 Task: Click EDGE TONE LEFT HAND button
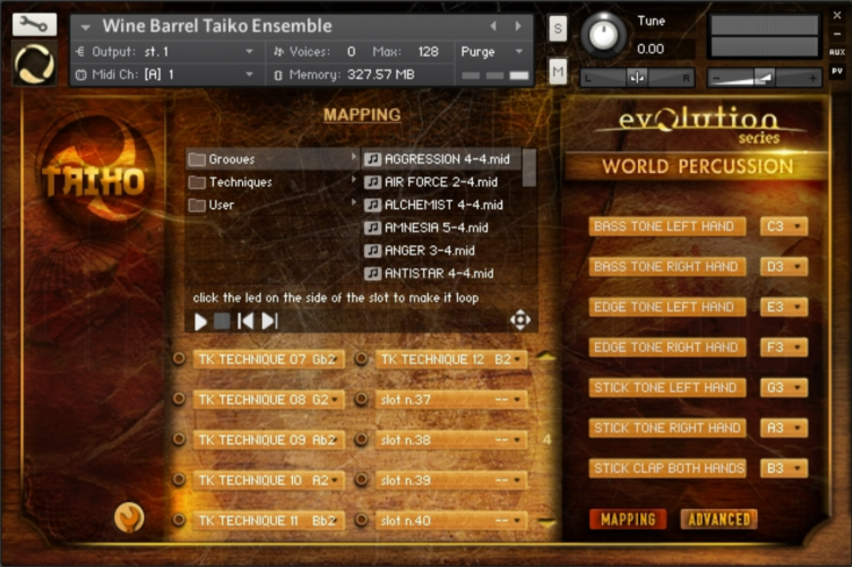click(667, 307)
